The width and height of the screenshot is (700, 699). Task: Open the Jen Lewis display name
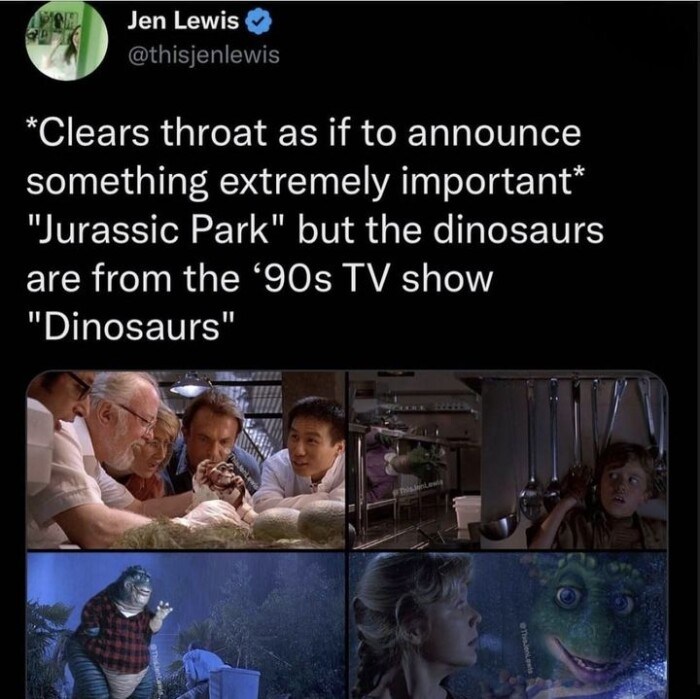click(183, 21)
